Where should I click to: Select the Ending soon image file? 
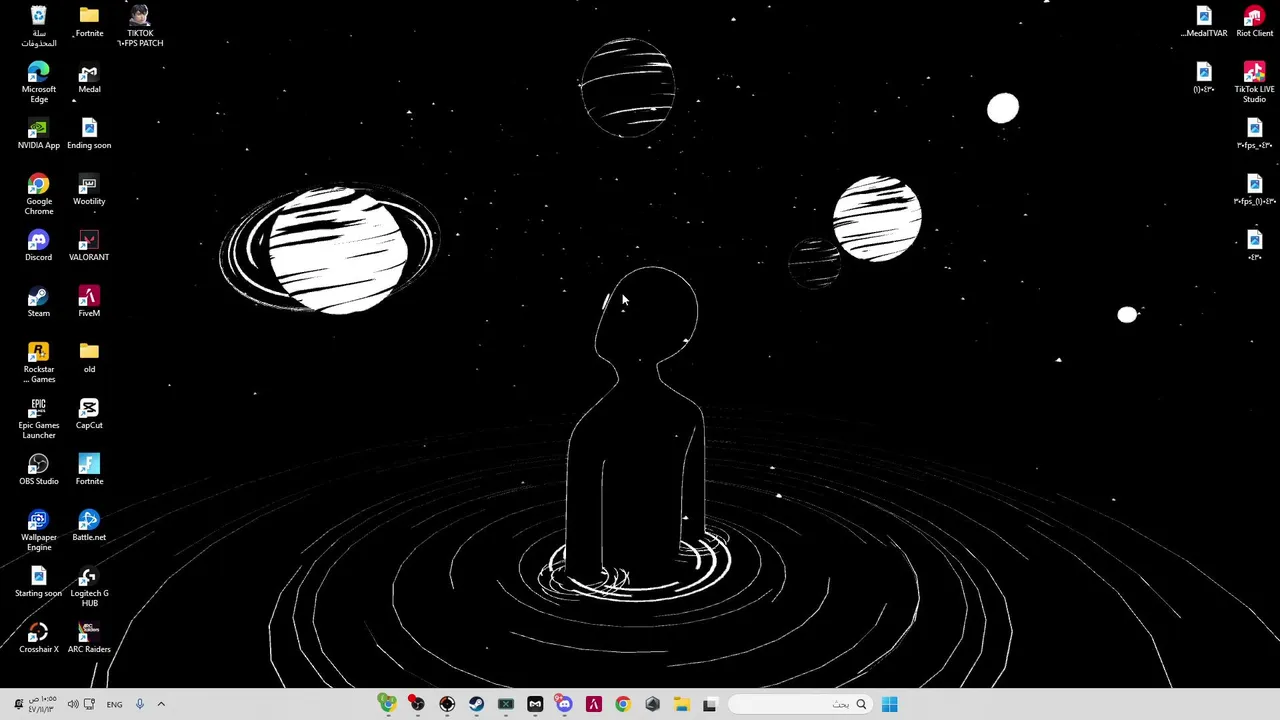click(89, 134)
